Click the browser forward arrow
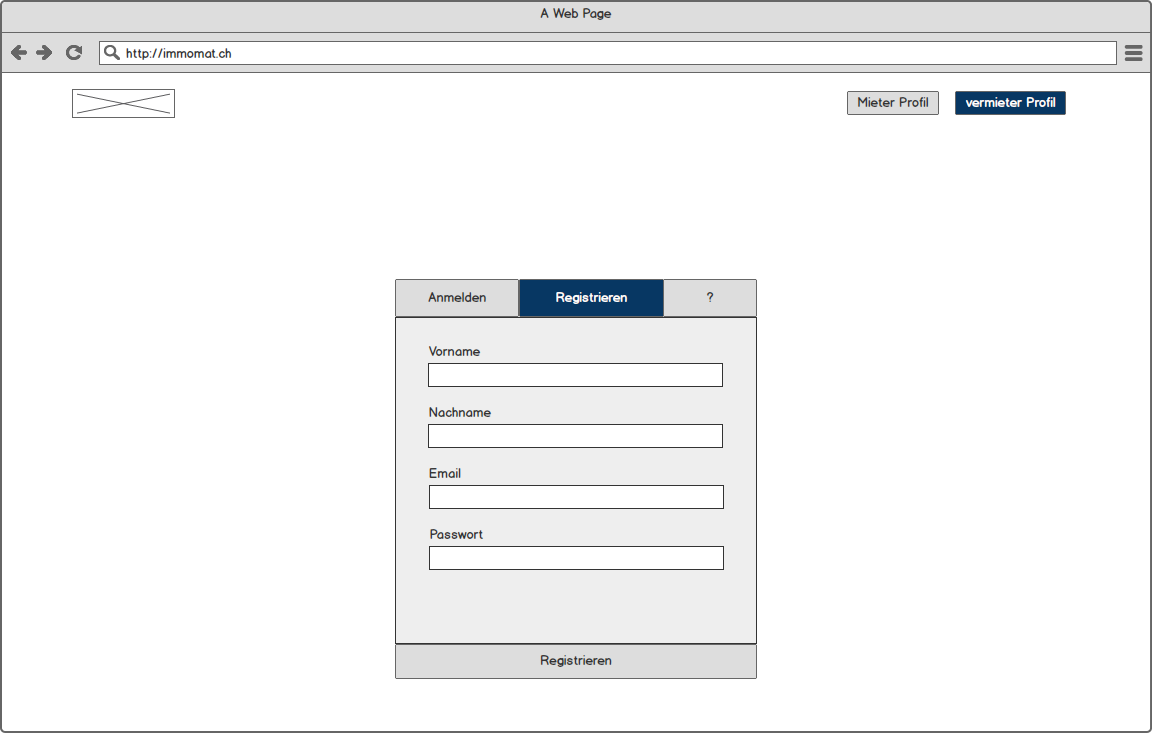Screen dimensions: 1152x733 pyautogui.click(x=44, y=53)
